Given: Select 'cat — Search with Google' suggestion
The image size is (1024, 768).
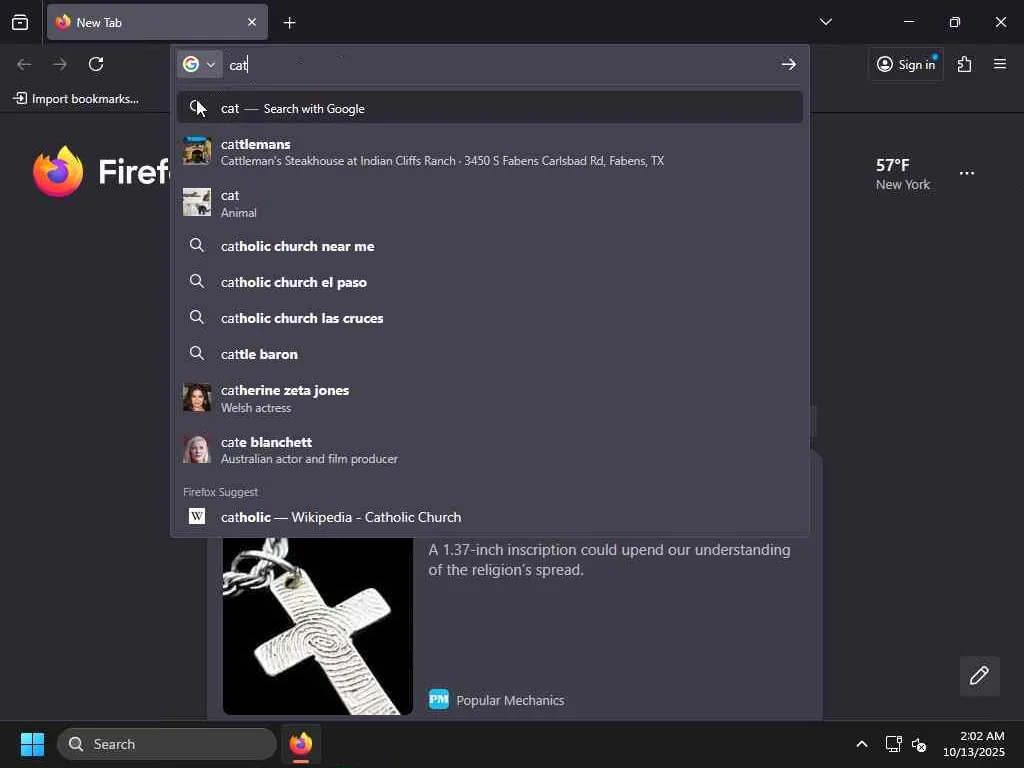Looking at the screenshot, I should click(x=490, y=108).
